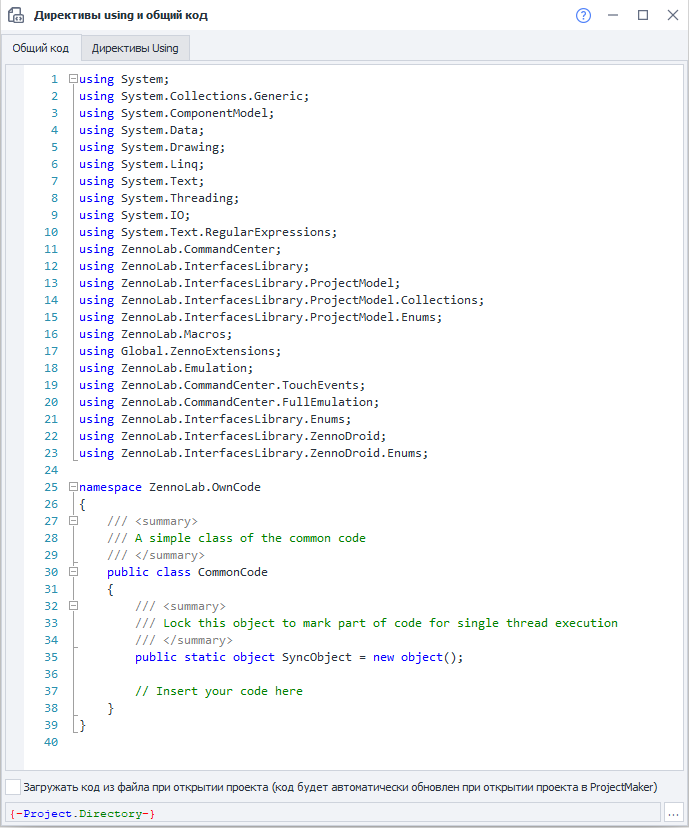The height and width of the screenshot is (828, 689).
Task: Maximize the directives and common code window
Action: [x=642, y=16]
